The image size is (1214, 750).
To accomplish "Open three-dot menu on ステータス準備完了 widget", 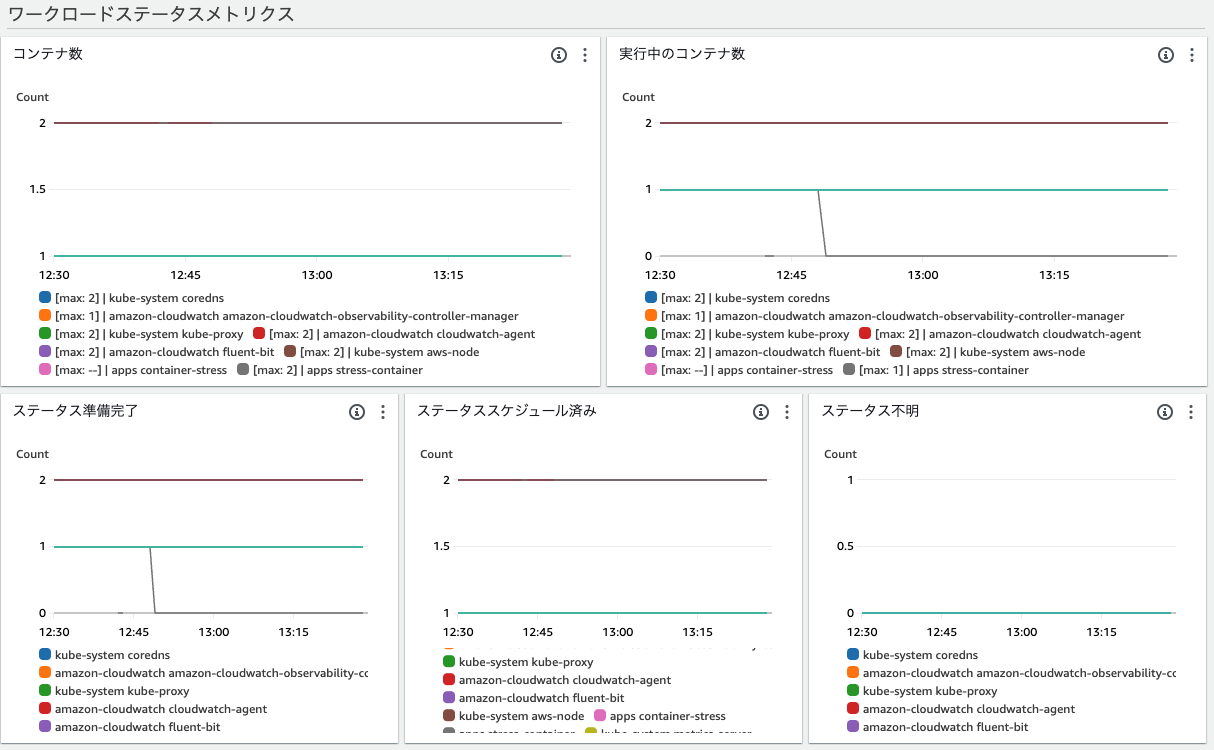I will [x=383, y=412].
